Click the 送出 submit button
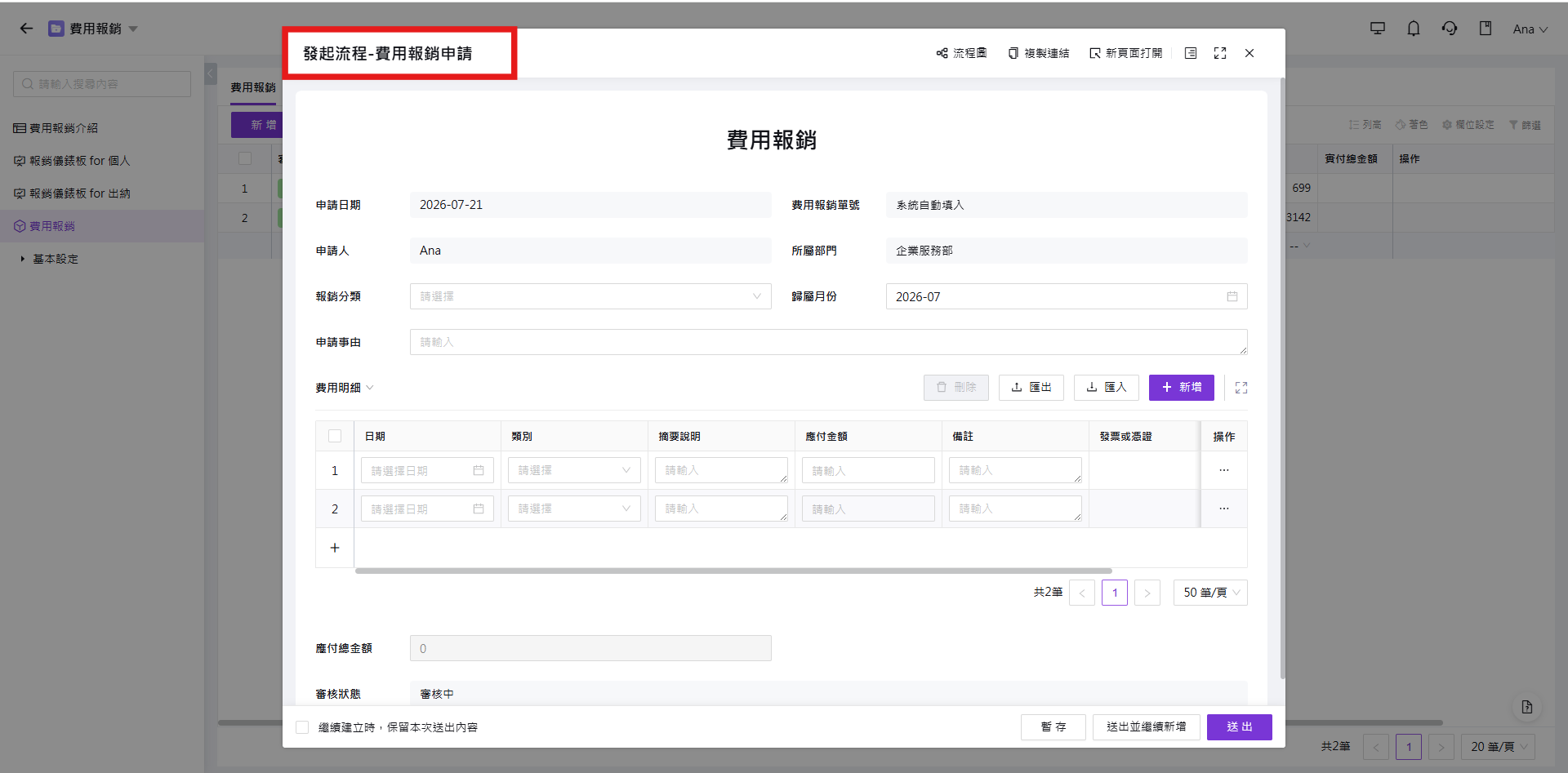The width and height of the screenshot is (1568, 773). 1239,726
